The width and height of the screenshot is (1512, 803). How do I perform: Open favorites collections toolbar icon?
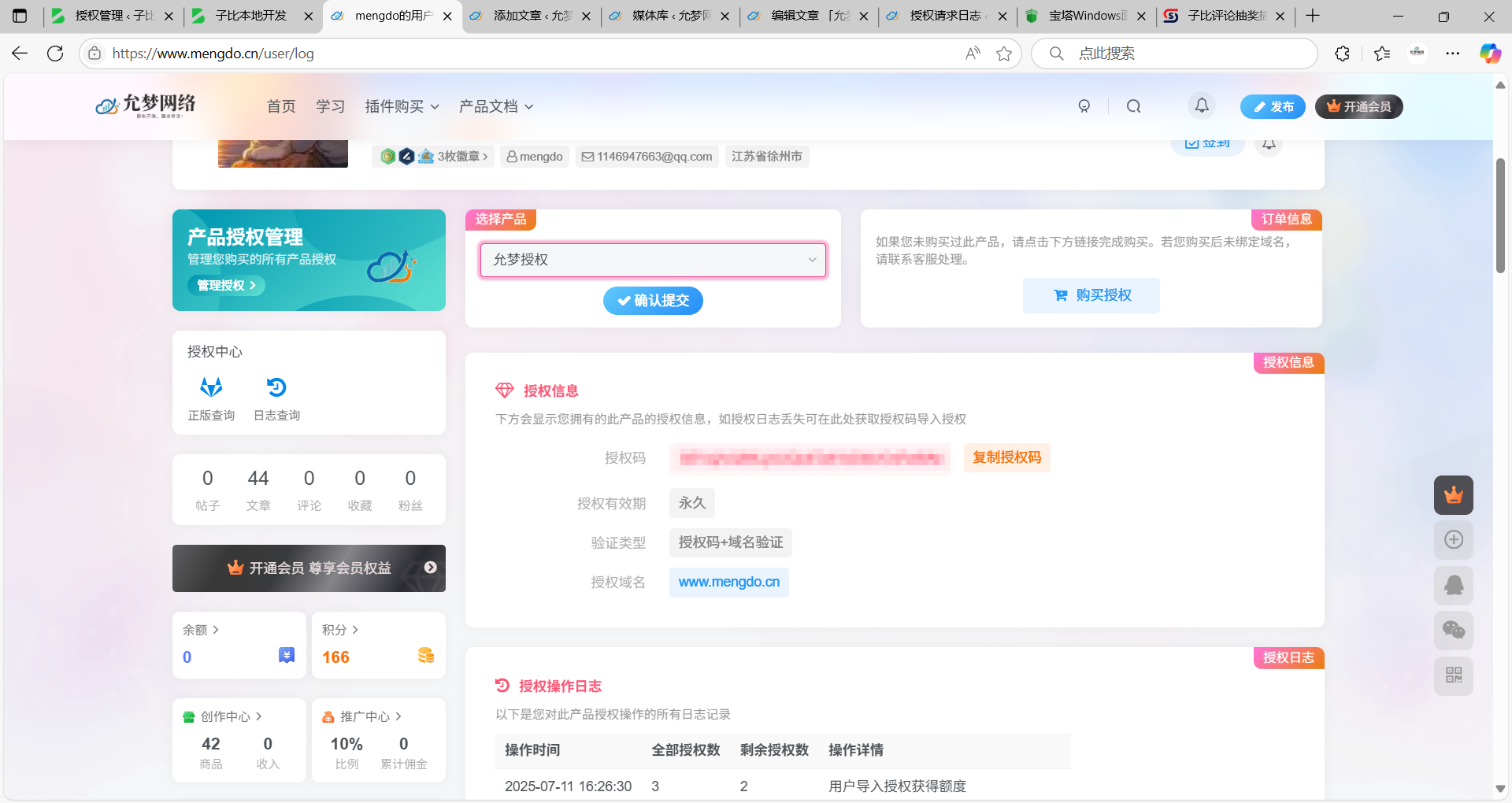click(x=1382, y=54)
